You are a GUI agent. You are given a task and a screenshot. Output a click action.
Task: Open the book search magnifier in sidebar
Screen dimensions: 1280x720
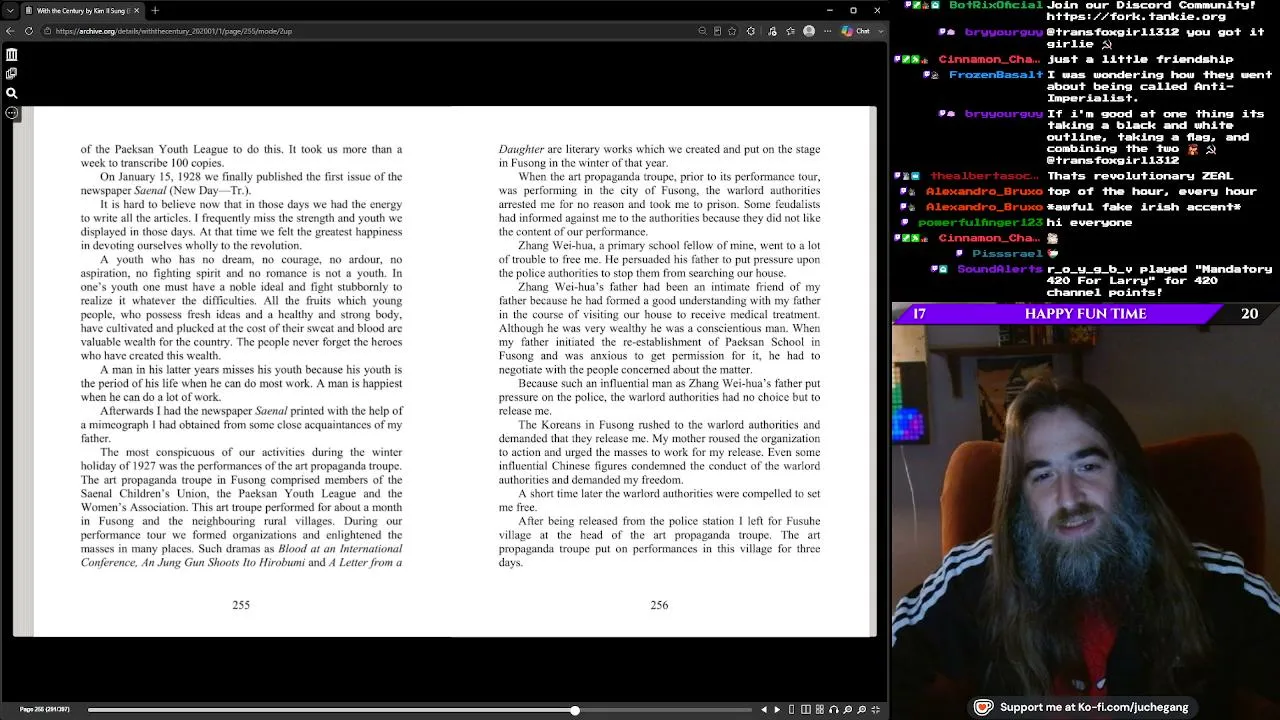11,93
